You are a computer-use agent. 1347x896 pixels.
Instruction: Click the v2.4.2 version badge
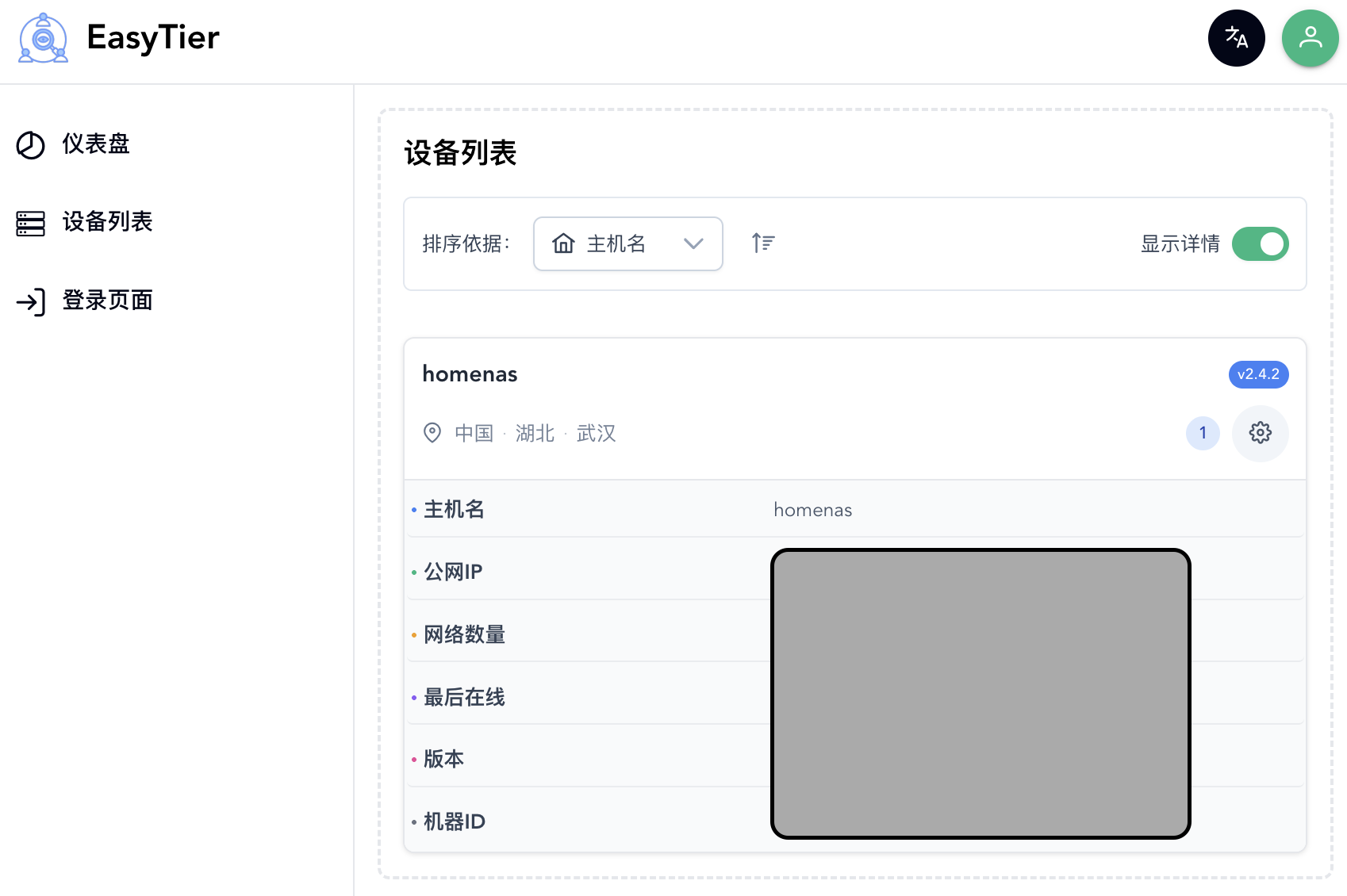(x=1258, y=374)
